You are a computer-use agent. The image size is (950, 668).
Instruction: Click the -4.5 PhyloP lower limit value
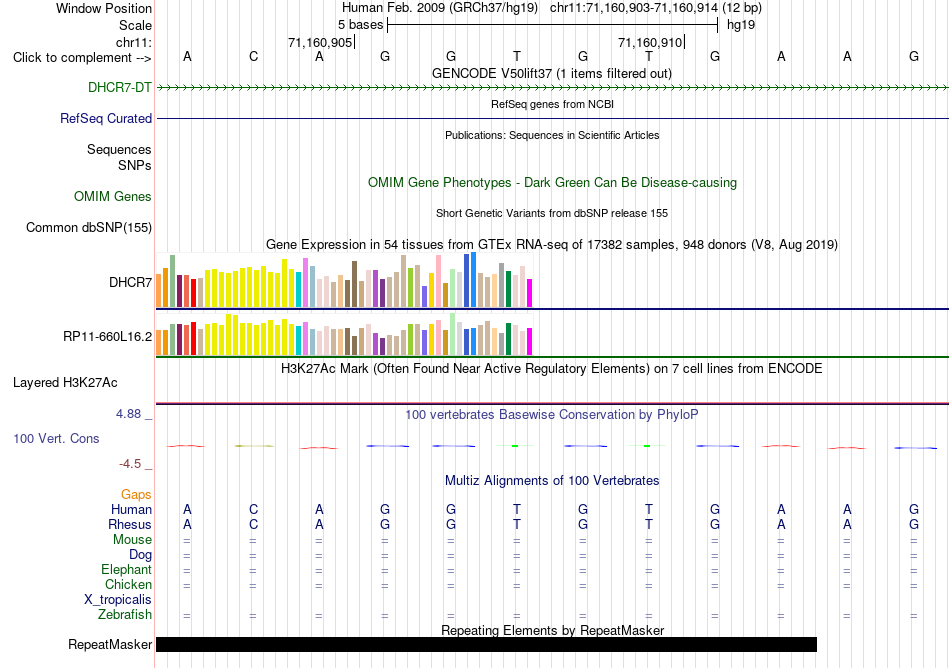(130, 464)
